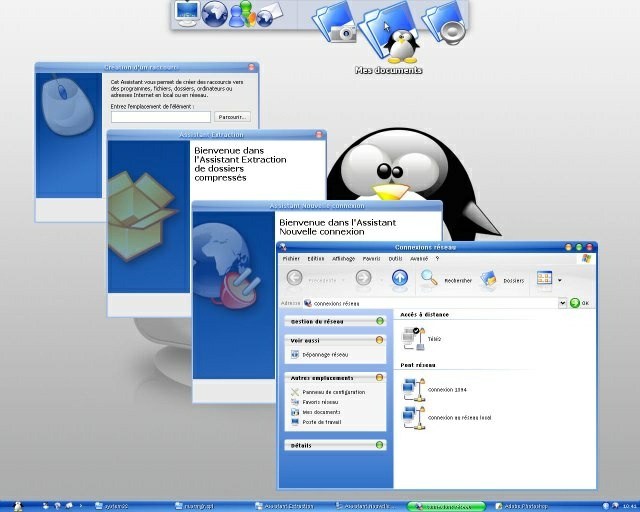Click the green OK go arrow
This screenshot has height=512, width=640.
click(575, 303)
